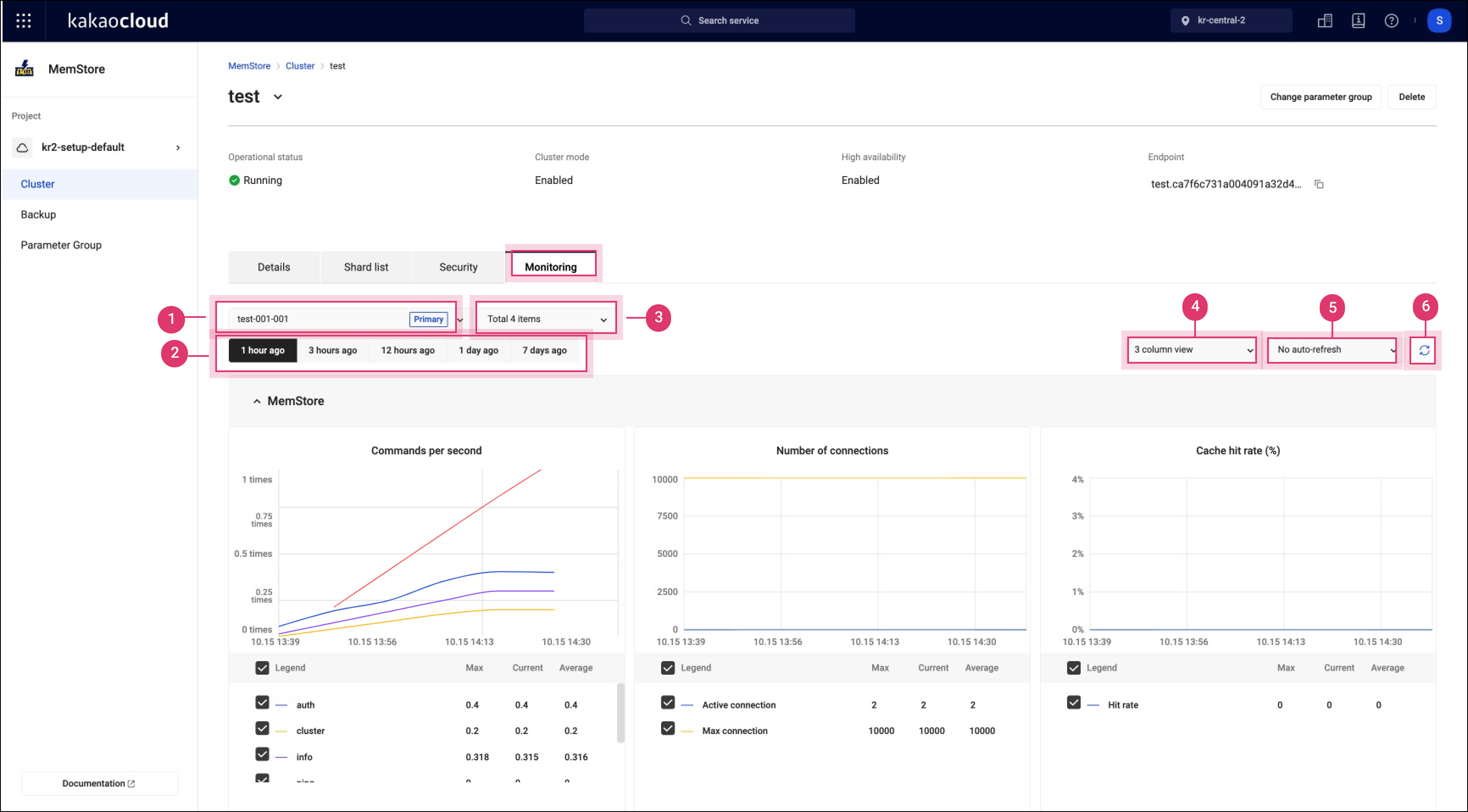
Task: Open the kr-central-2 region selector
Action: click(x=1231, y=20)
